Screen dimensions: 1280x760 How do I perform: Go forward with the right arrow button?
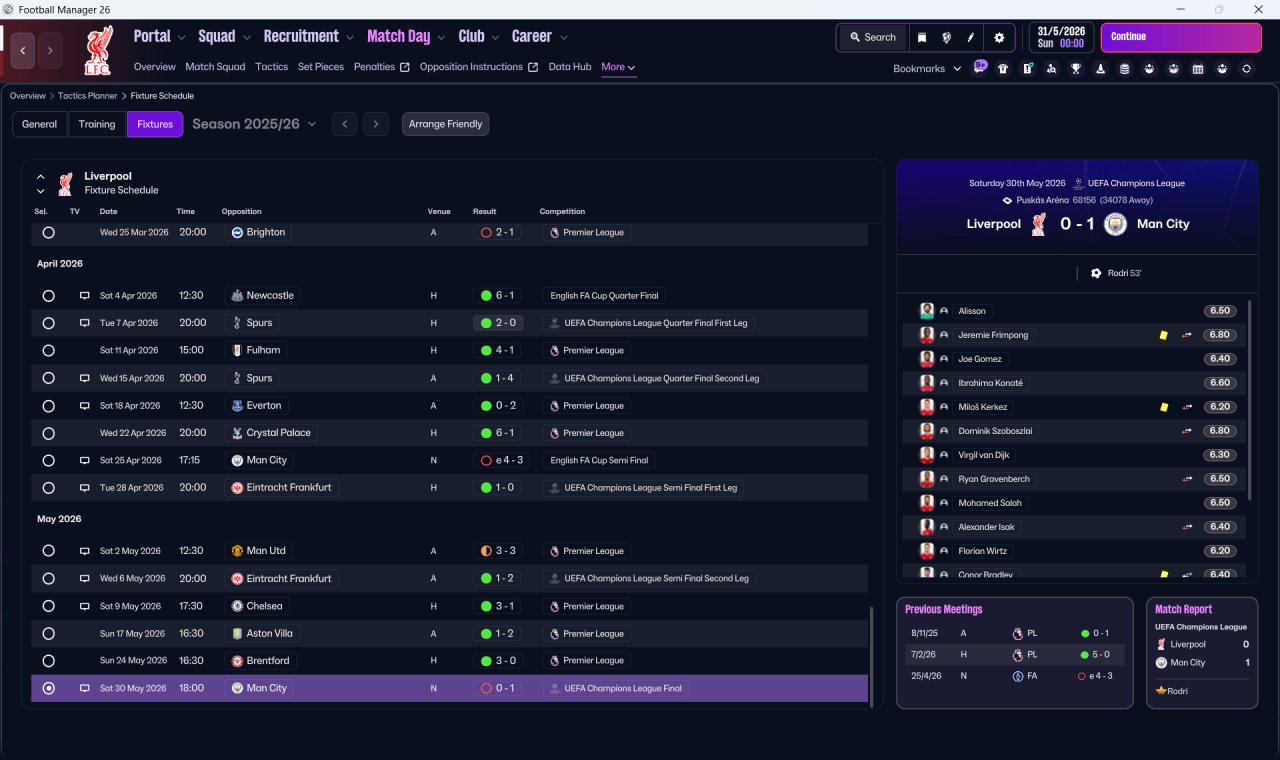pos(50,50)
